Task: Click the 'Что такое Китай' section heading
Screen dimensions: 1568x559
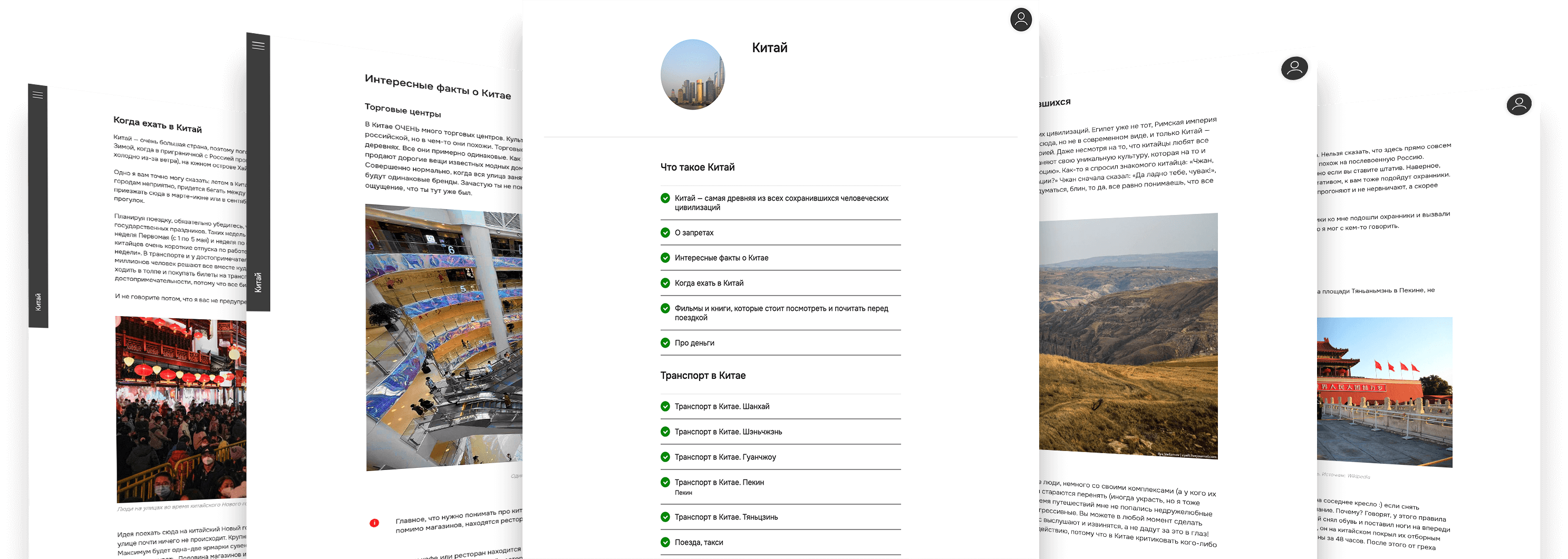Action: tap(698, 167)
